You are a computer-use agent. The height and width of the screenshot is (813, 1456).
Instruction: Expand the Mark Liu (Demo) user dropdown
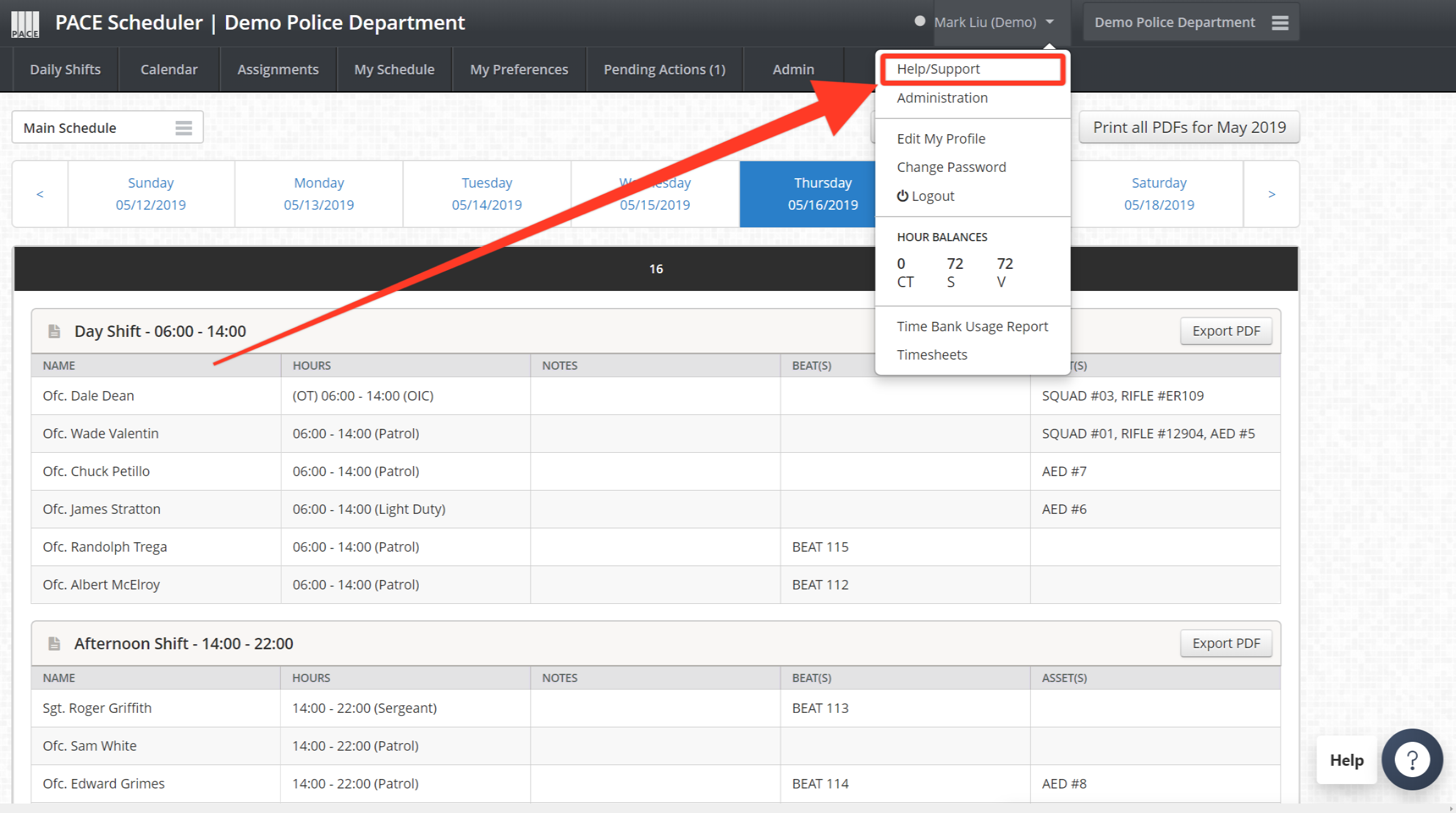click(x=1002, y=23)
